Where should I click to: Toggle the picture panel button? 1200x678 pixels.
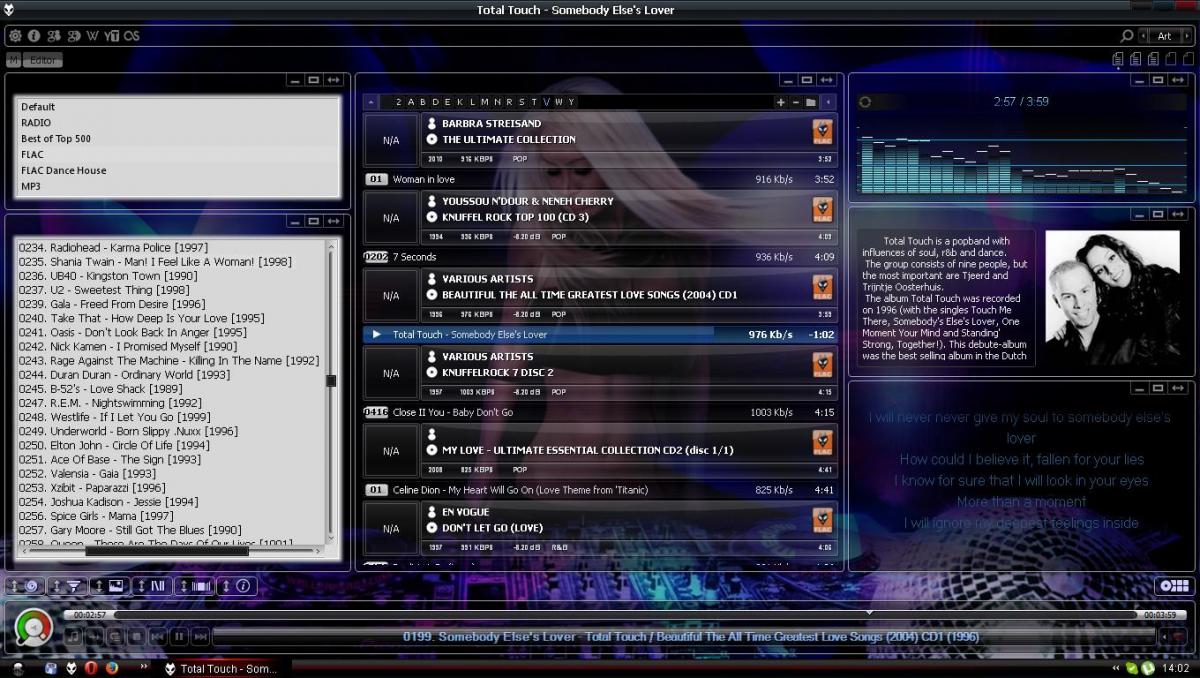[x=110, y=586]
